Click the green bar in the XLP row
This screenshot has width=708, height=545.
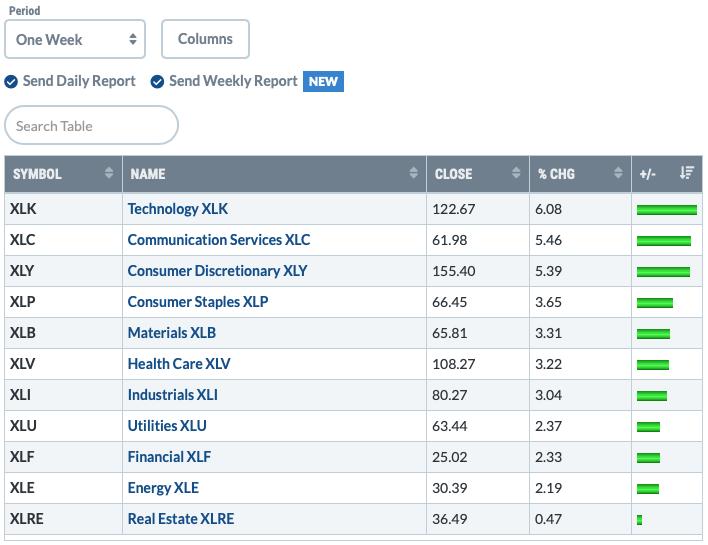[655, 303]
